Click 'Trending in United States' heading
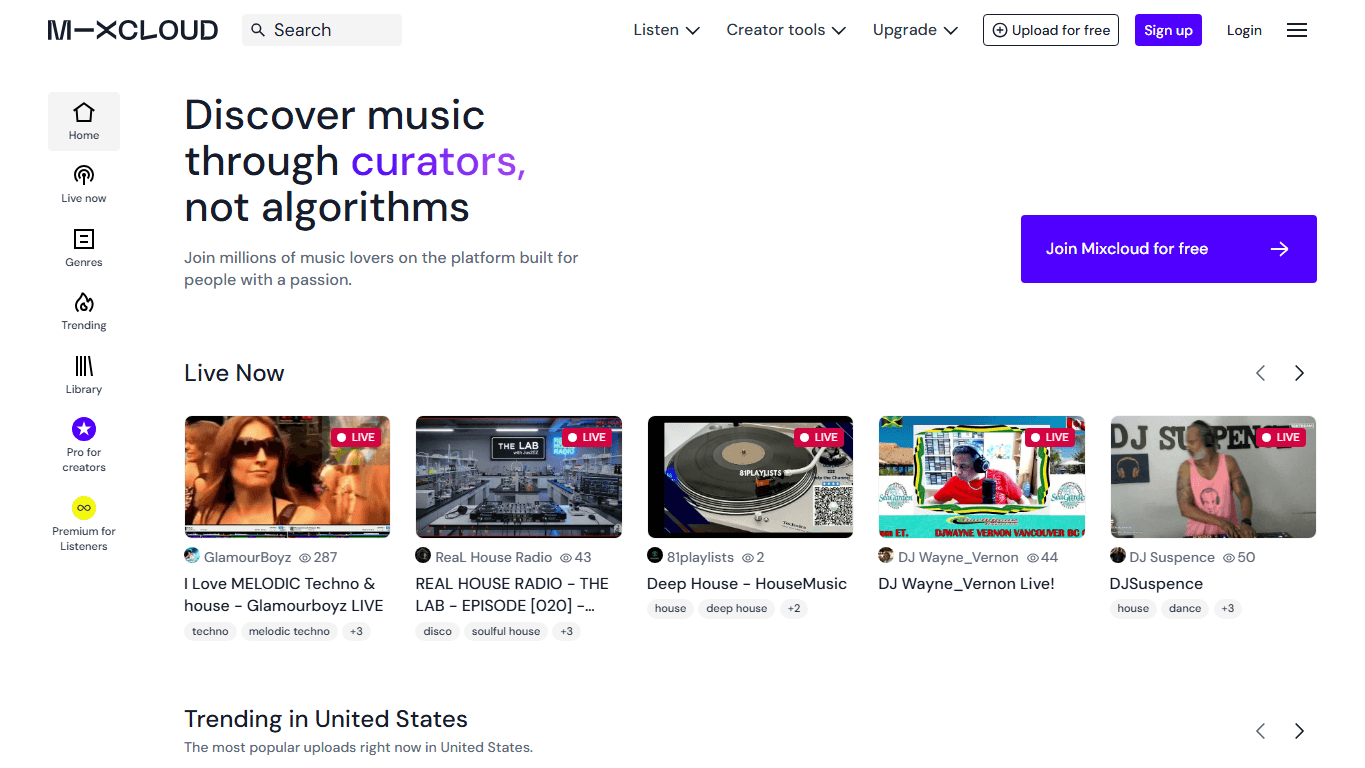The height and width of the screenshot is (768, 1365). (326, 719)
